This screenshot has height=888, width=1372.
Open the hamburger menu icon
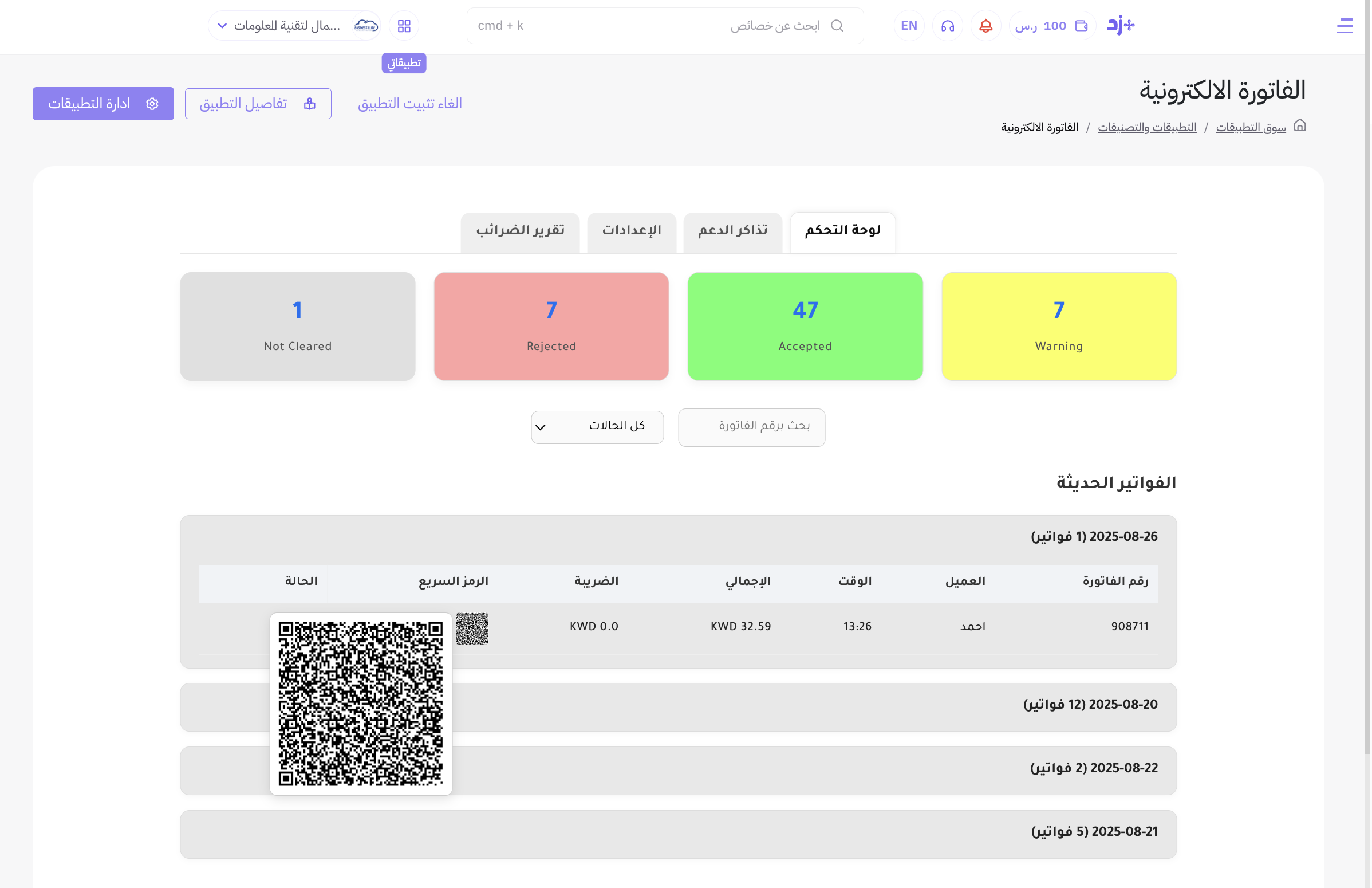click(x=1345, y=26)
